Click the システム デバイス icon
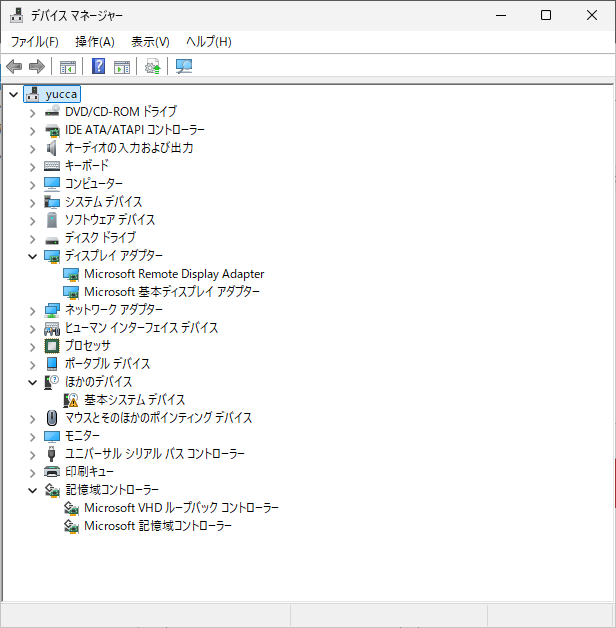The height and width of the screenshot is (628, 616). point(52,202)
